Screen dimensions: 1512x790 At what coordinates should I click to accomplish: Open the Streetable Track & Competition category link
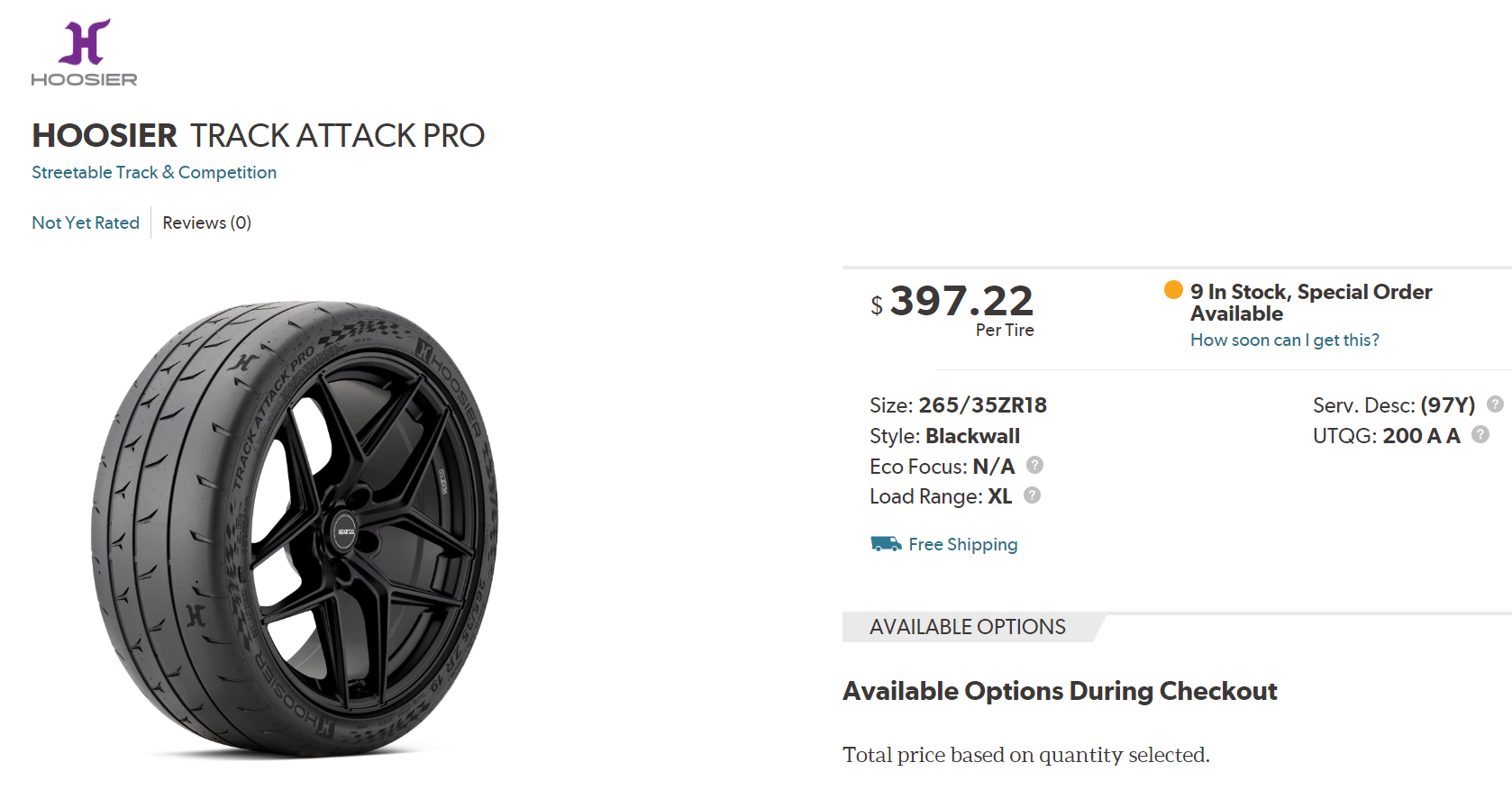pos(154,172)
